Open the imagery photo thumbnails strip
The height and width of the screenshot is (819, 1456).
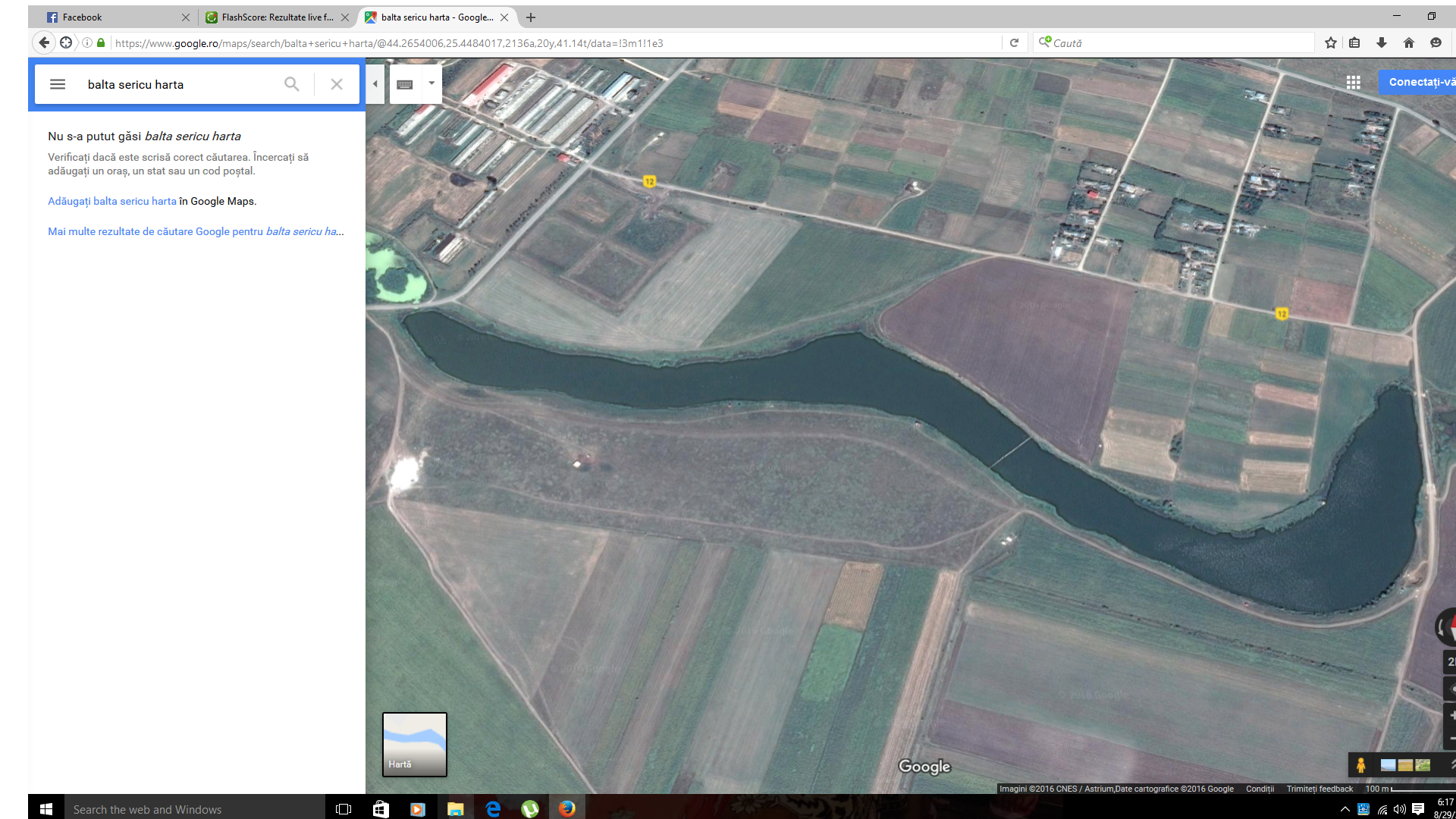coord(1405,765)
